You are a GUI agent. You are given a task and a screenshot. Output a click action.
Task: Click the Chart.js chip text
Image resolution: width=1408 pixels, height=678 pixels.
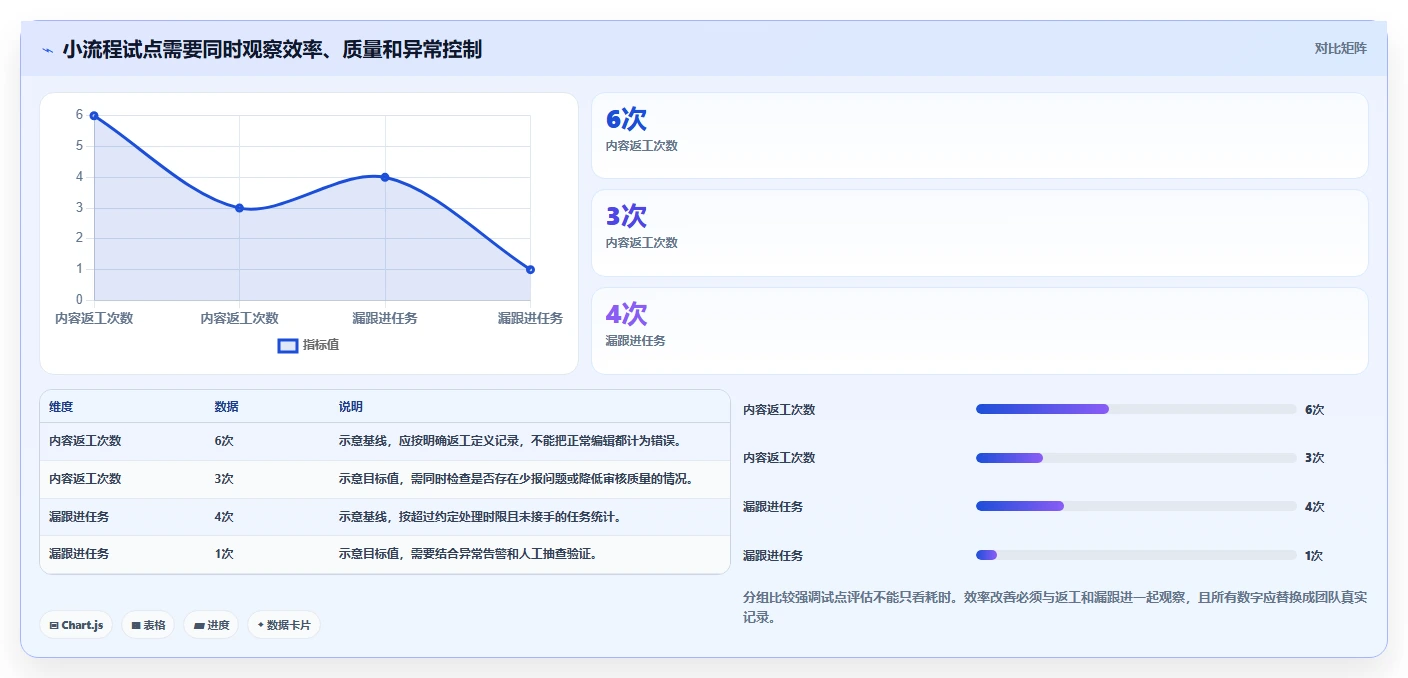tap(82, 625)
